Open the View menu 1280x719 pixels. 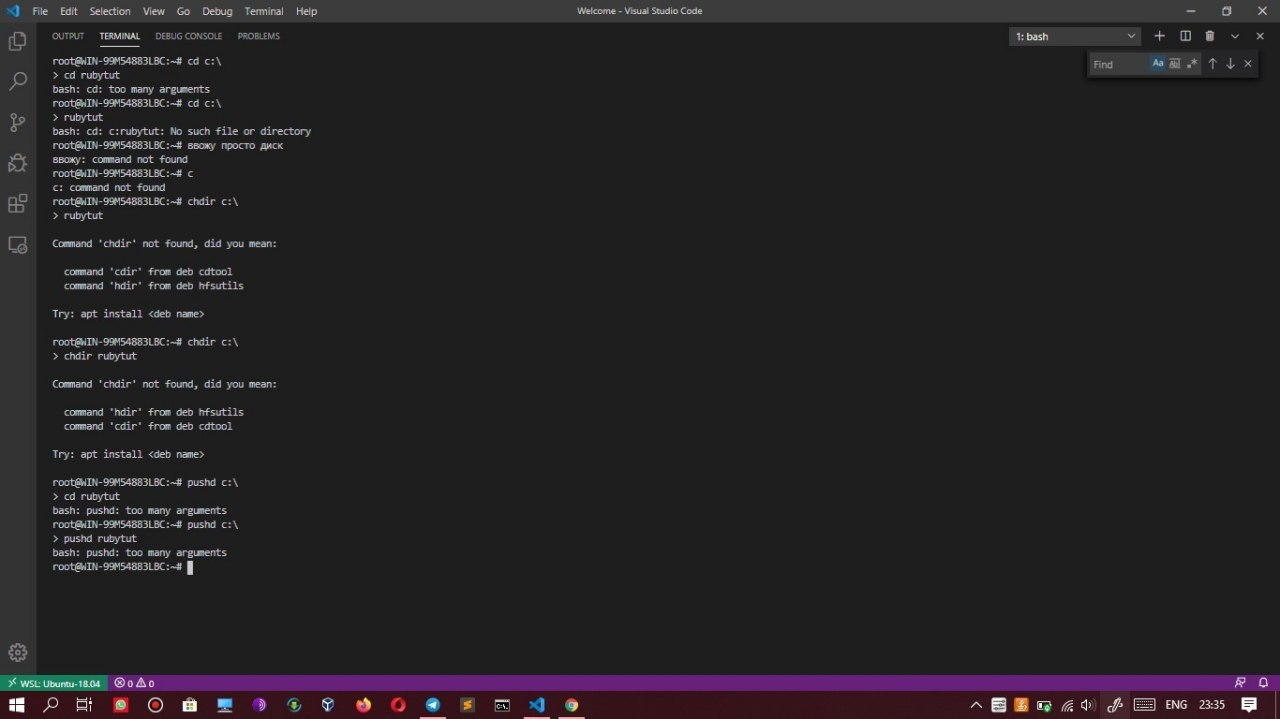(153, 11)
